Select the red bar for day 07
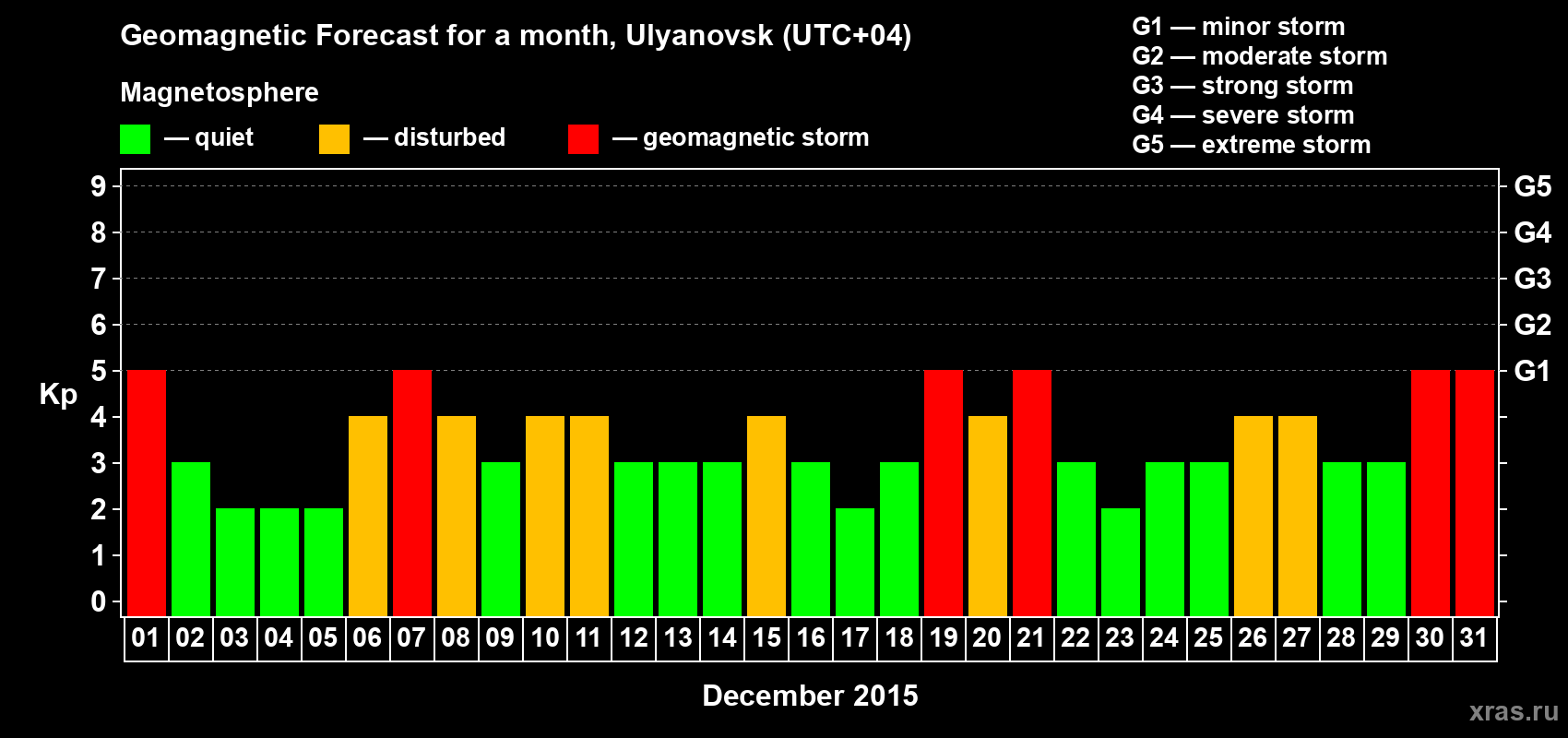Viewport: 1568px width, 738px height. coord(412,493)
